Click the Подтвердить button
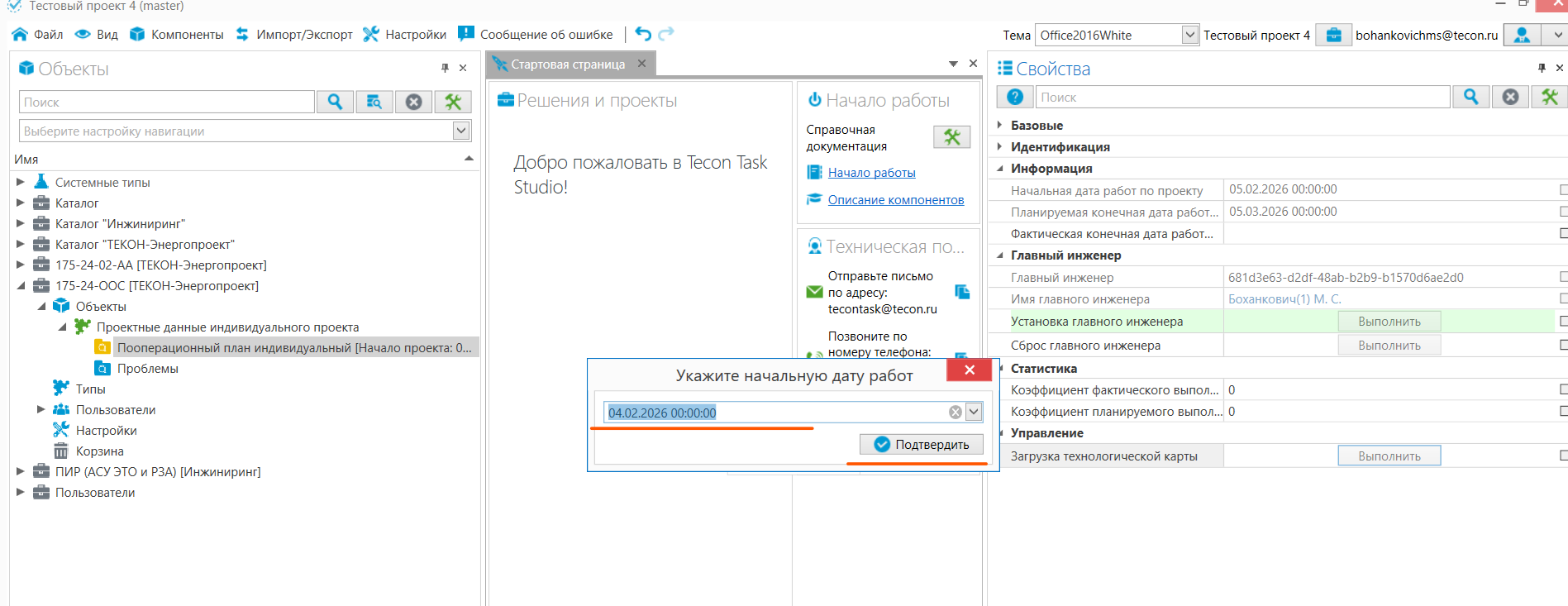 [x=922, y=445]
